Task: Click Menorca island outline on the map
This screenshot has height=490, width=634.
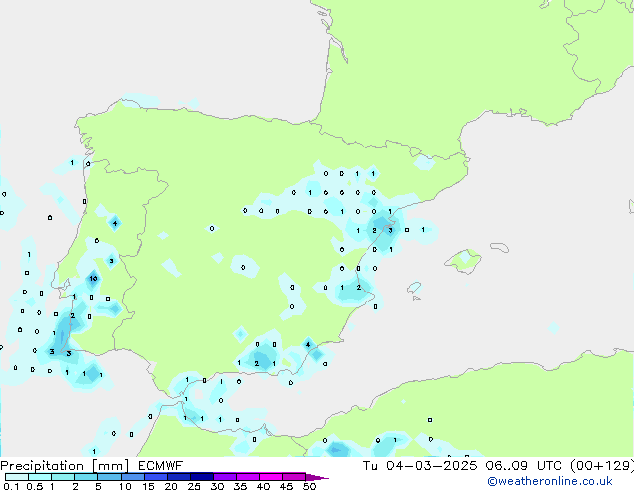Action: click(x=499, y=247)
